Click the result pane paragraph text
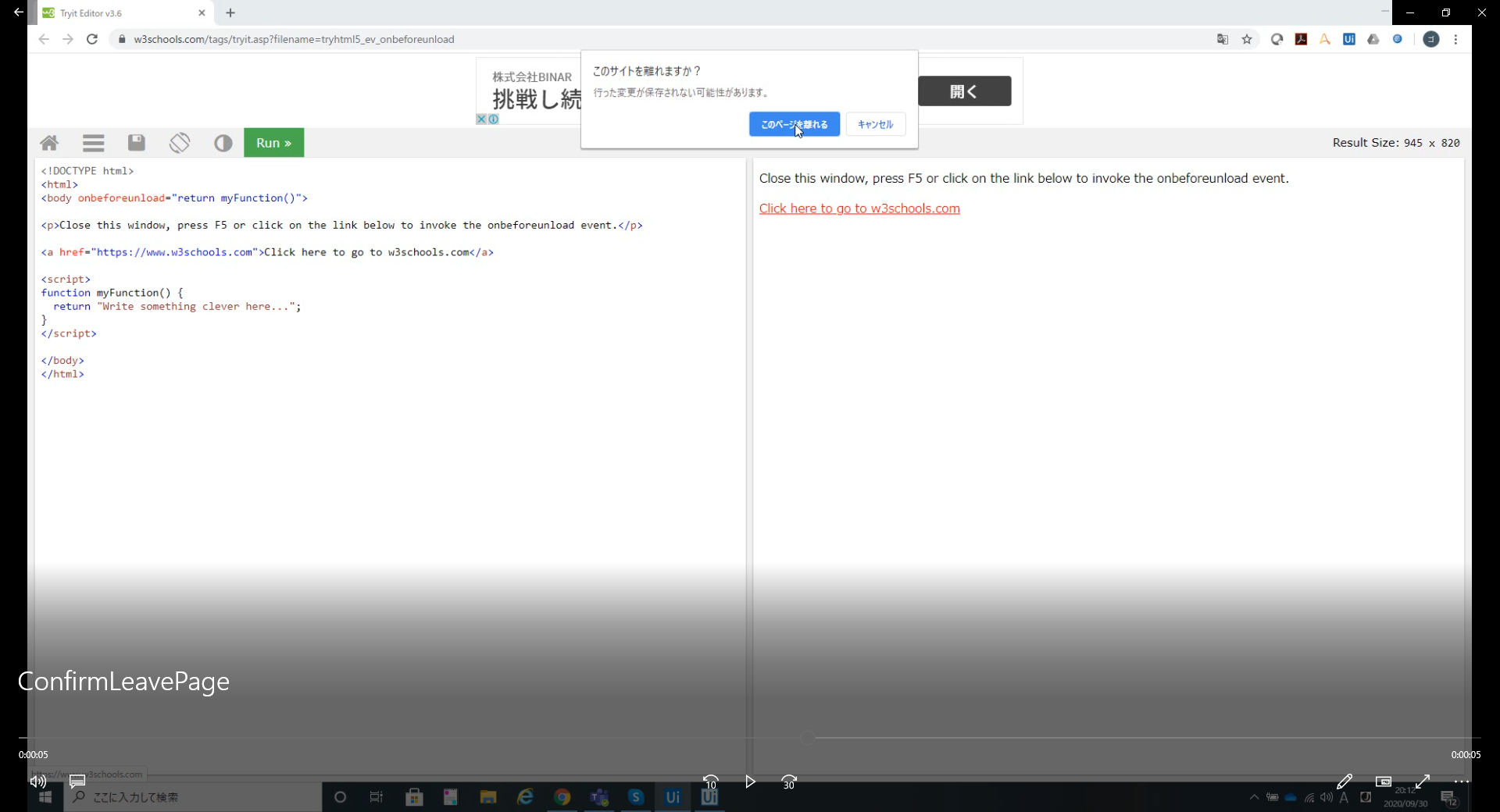This screenshot has width=1500, height=812. (1023, 178)
